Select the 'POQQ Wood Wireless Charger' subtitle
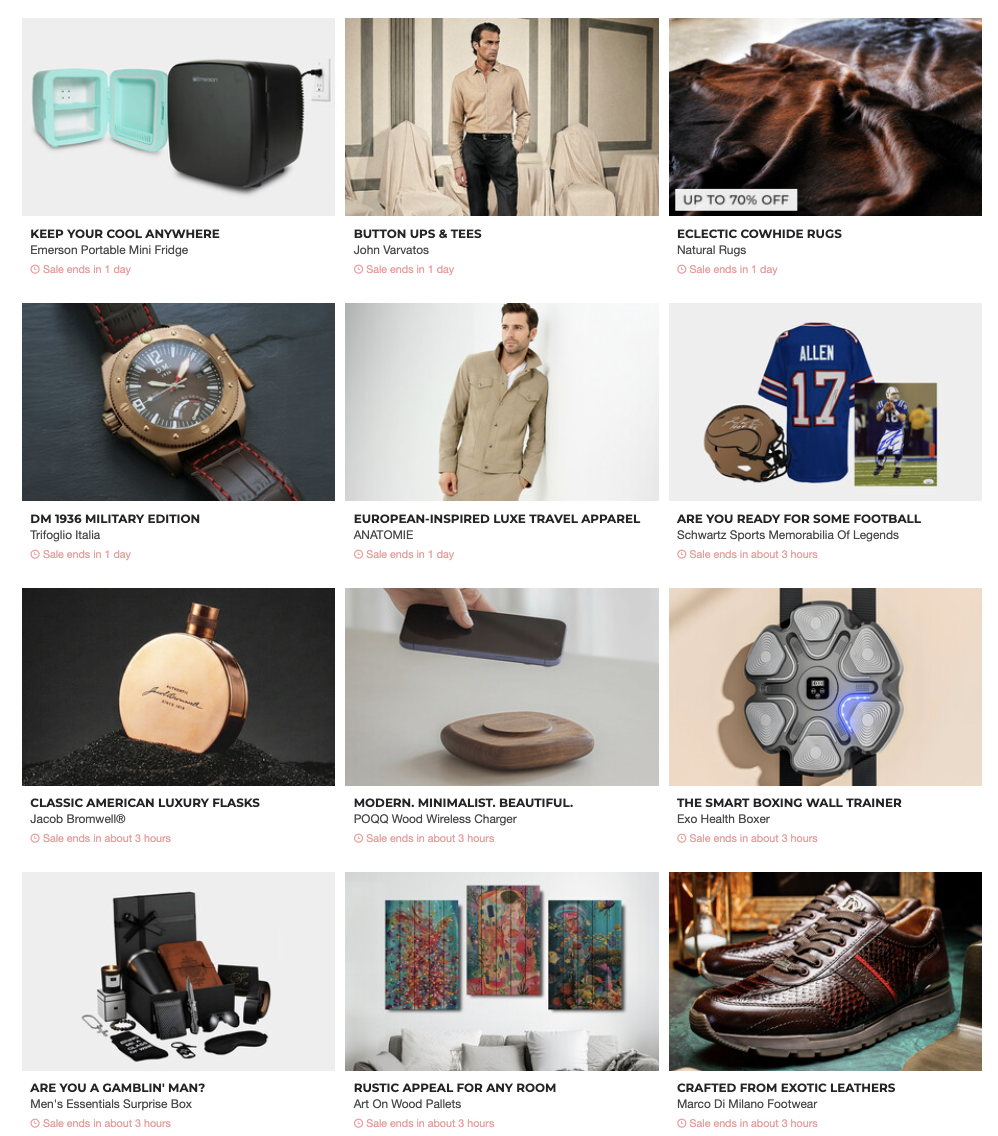Image resolution: width=998 pixels, height=1136 pixels. [435, 819]
